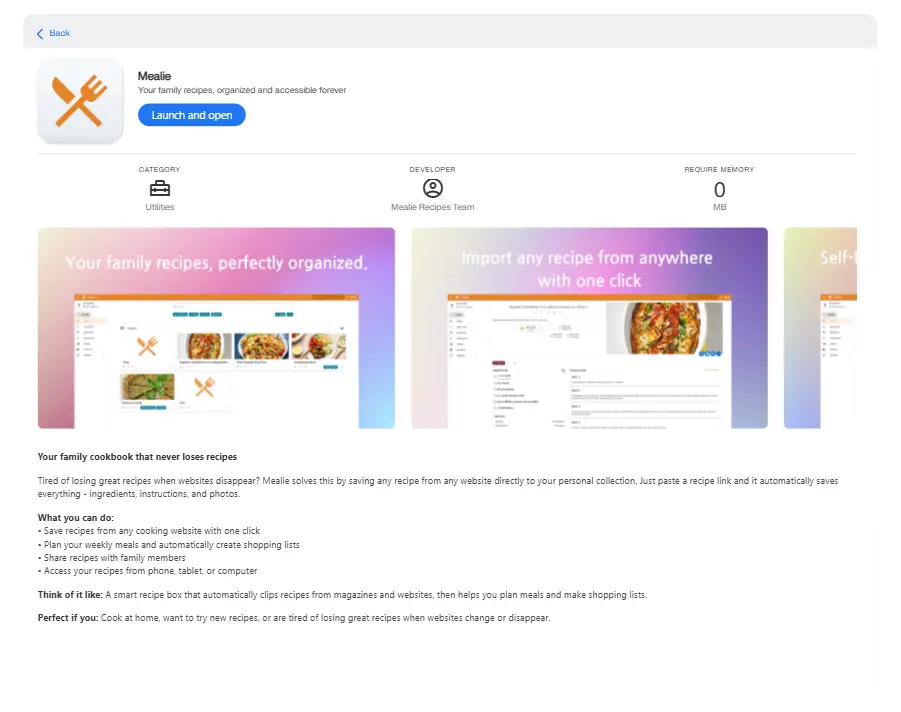Viewport: 901px width, 712px height.
Task: Open the 'Import any recipe' screenshot thumbnail
Action: [590, 328]
